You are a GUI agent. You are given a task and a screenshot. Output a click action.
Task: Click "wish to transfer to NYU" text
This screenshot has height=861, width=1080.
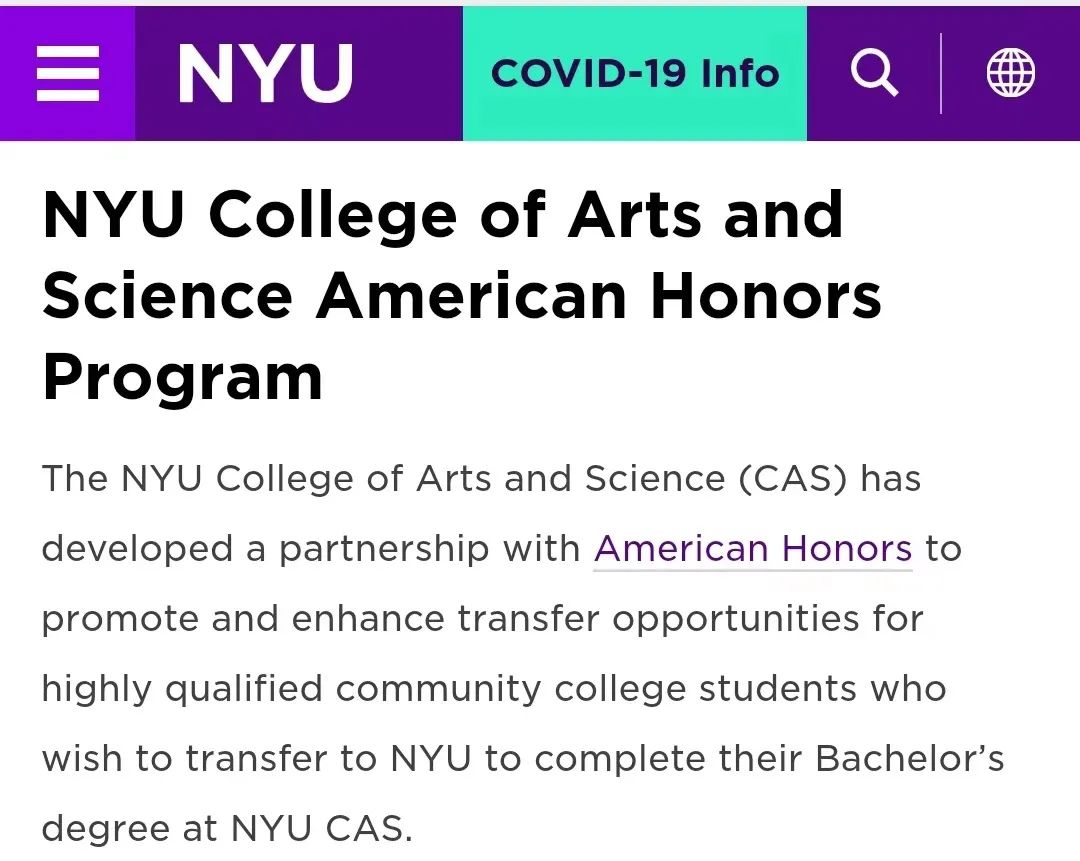point(257,758)
